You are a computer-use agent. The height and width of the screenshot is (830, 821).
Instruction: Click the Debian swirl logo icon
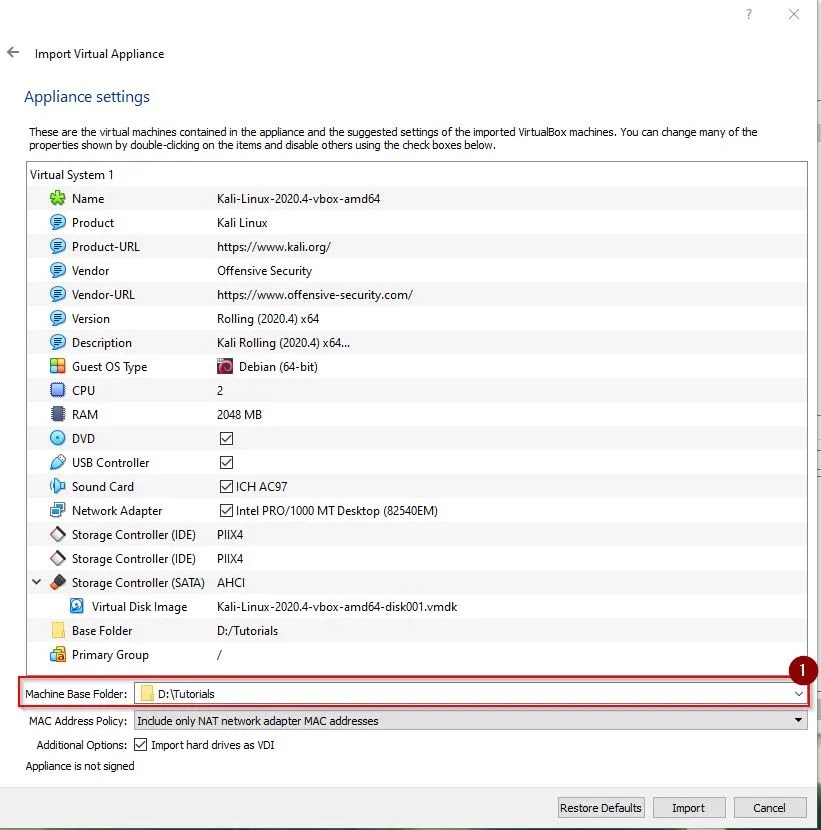point(225,366)
